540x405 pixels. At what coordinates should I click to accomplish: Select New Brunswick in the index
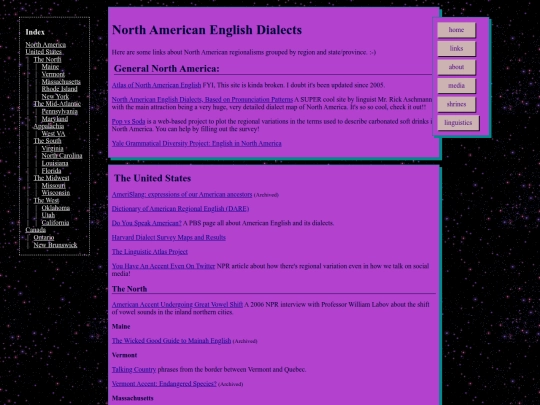click(55, 245)
